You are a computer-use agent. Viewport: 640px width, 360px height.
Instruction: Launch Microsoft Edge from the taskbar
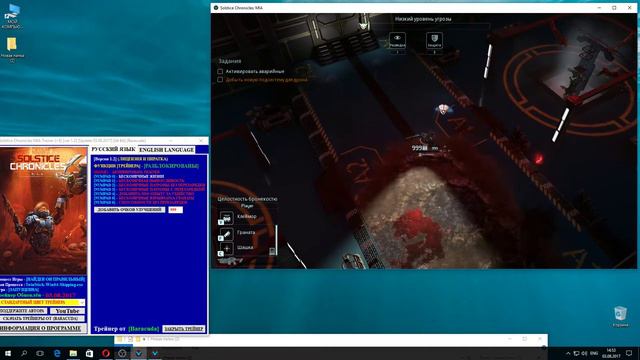tap(57, 353)
